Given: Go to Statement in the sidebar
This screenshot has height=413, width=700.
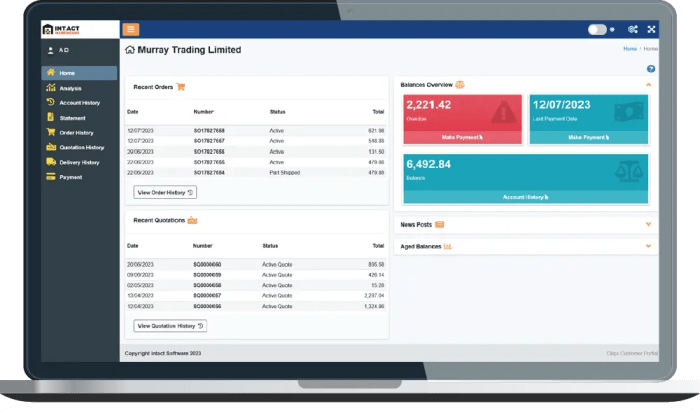Looking at the screenshot, I should coord(72,118).
